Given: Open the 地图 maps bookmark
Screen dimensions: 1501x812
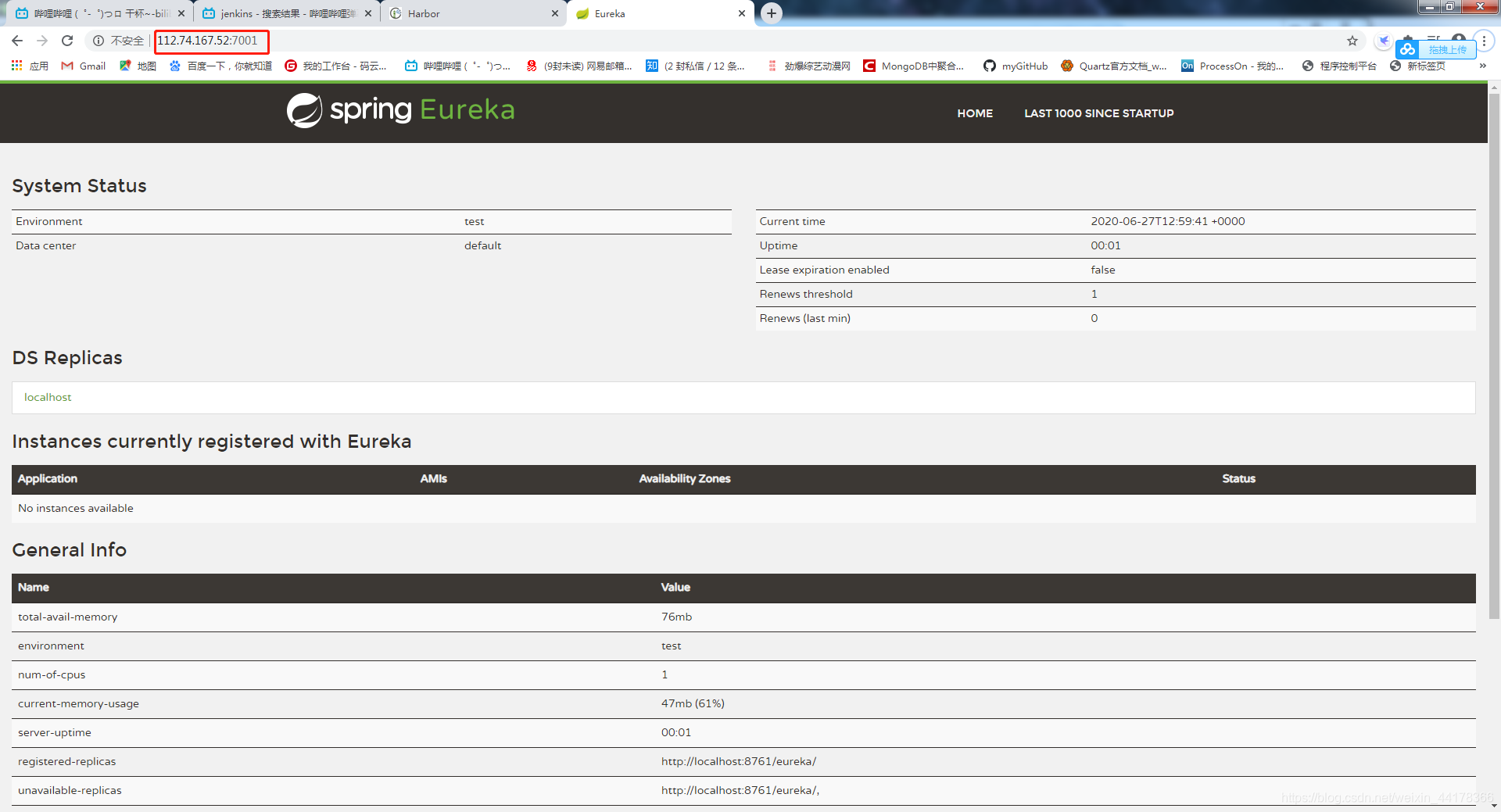Looking at the screenshot, I should [x=138, y=66].
